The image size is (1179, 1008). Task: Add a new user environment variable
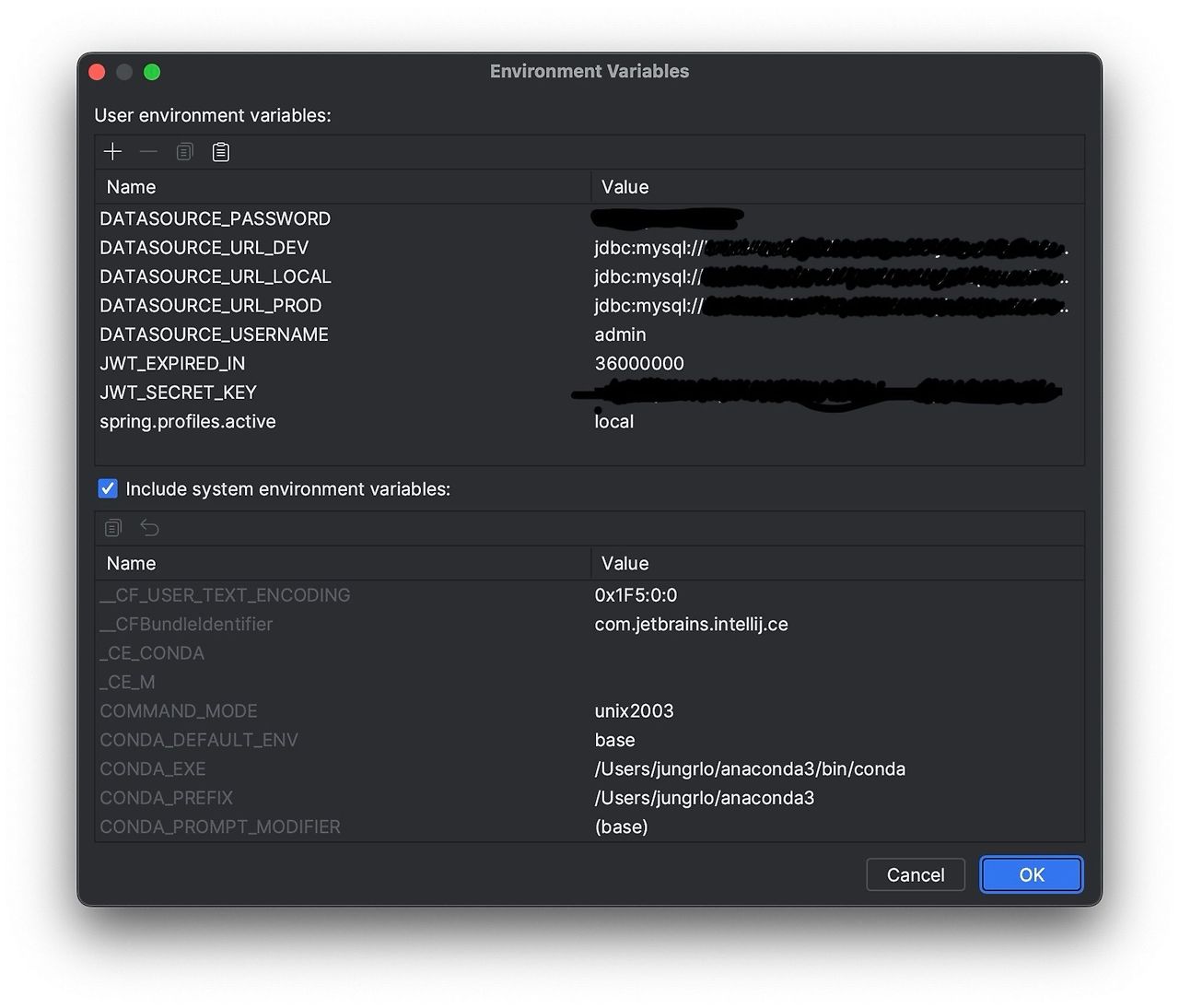click(112, 152)
